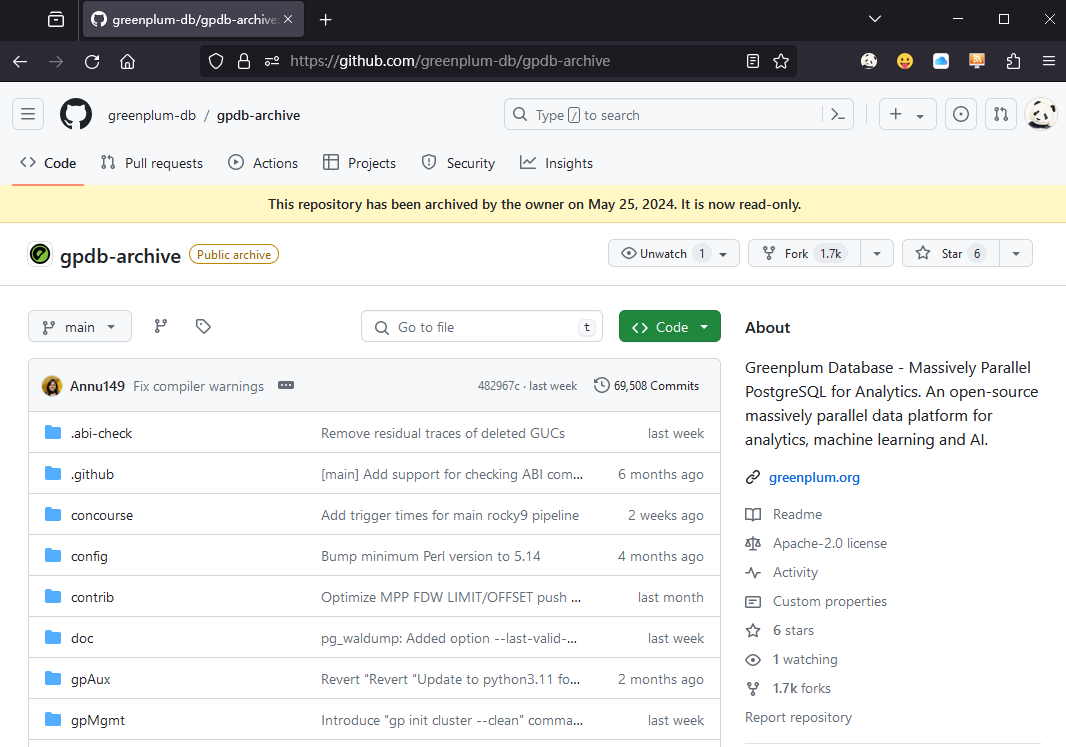The width and height of the screenshot is (1066, 747).
Task: Toggle Firefox reader view icon
Action: [x=753, y=61]
